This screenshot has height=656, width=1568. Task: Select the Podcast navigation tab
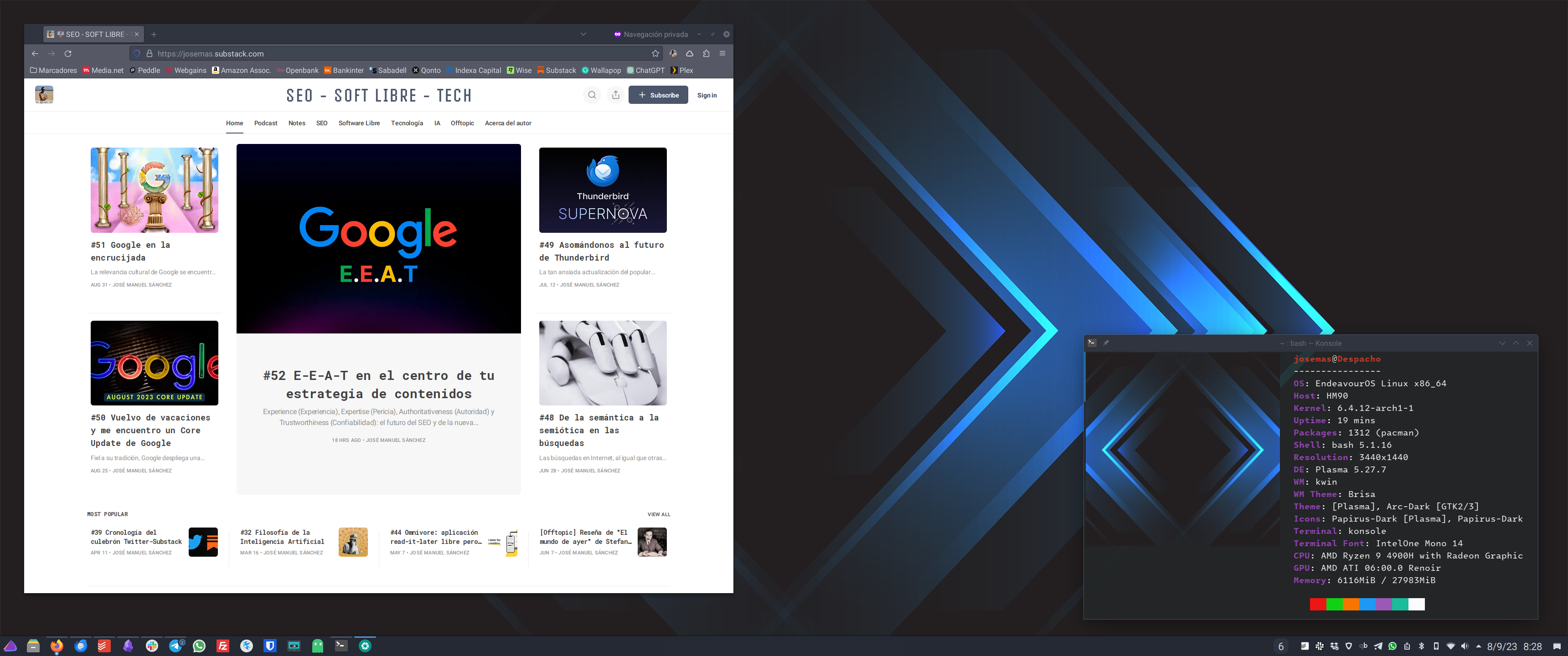[265, 123]
